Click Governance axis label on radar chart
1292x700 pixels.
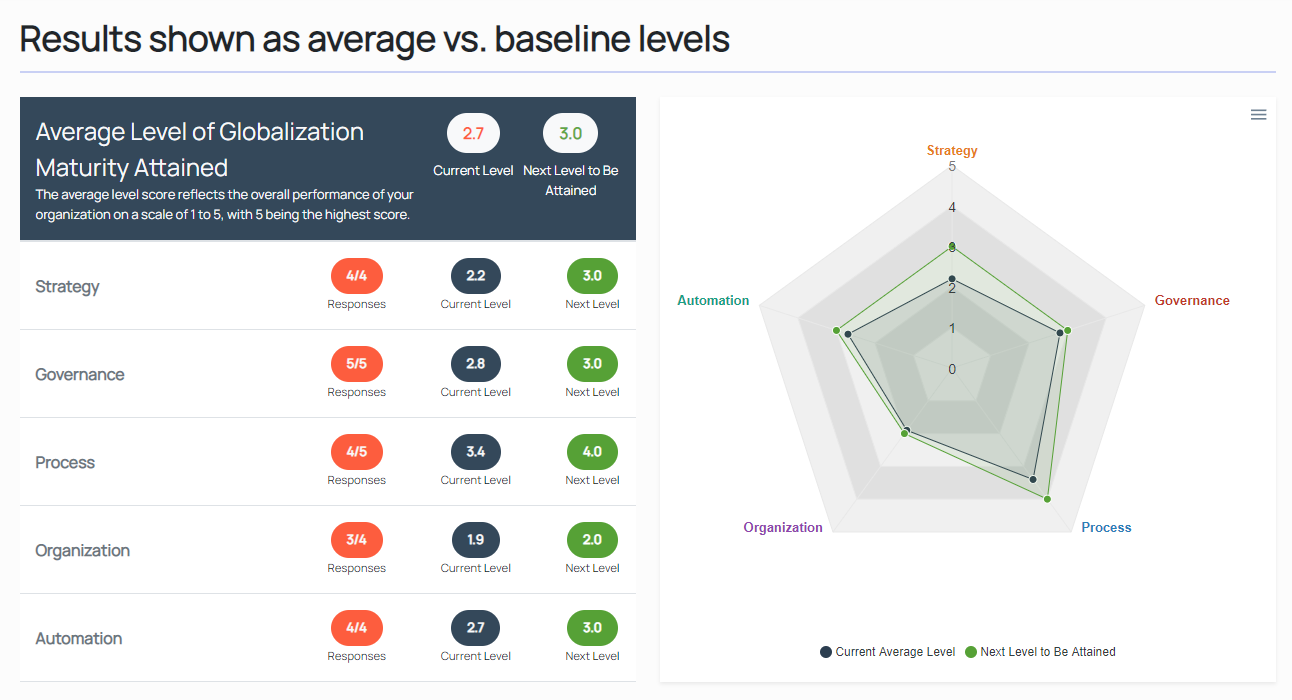click(1192, 301)
